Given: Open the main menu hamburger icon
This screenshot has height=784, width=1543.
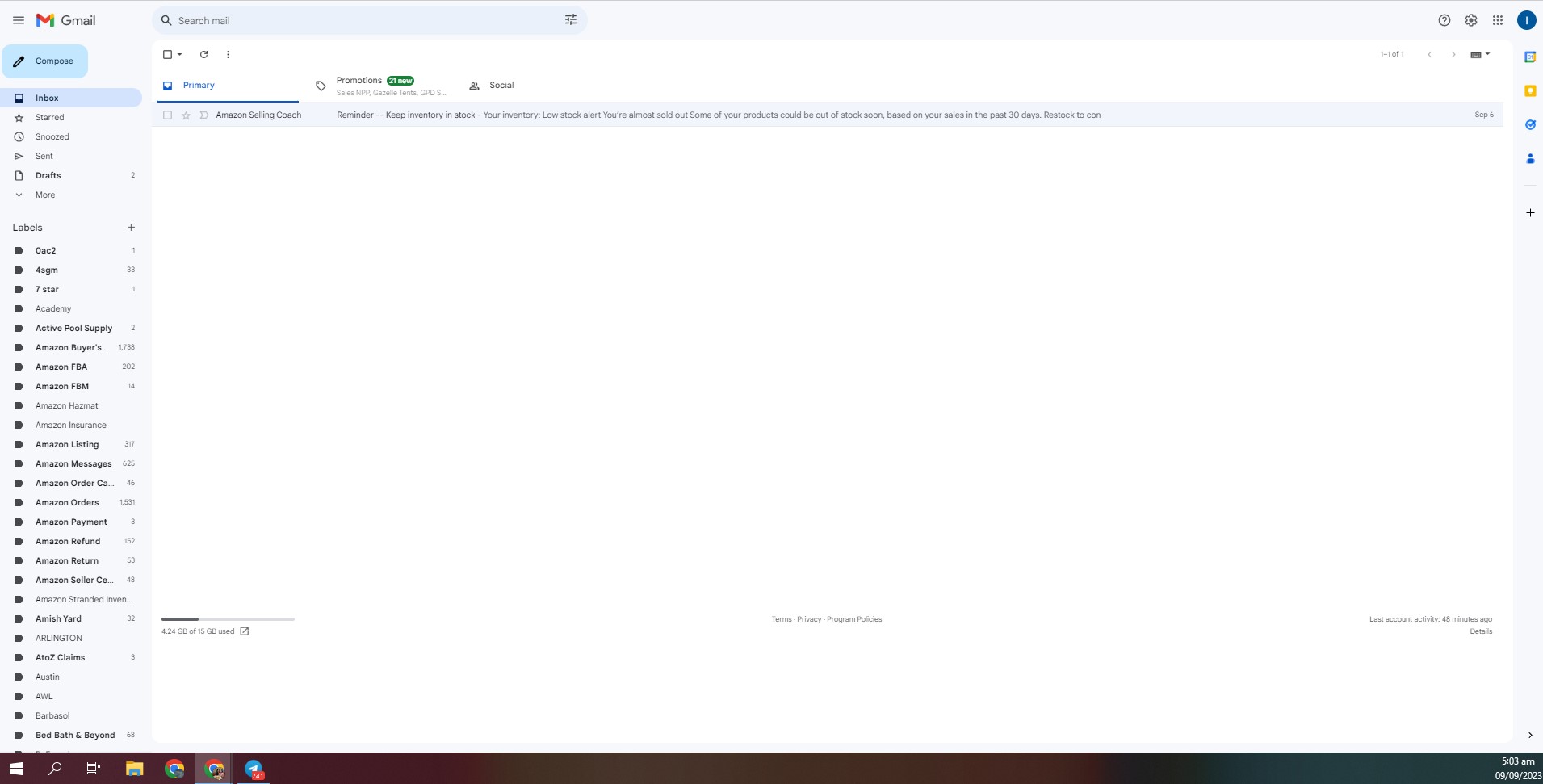Looking at the screenshot, I should [x=19, y=20].
